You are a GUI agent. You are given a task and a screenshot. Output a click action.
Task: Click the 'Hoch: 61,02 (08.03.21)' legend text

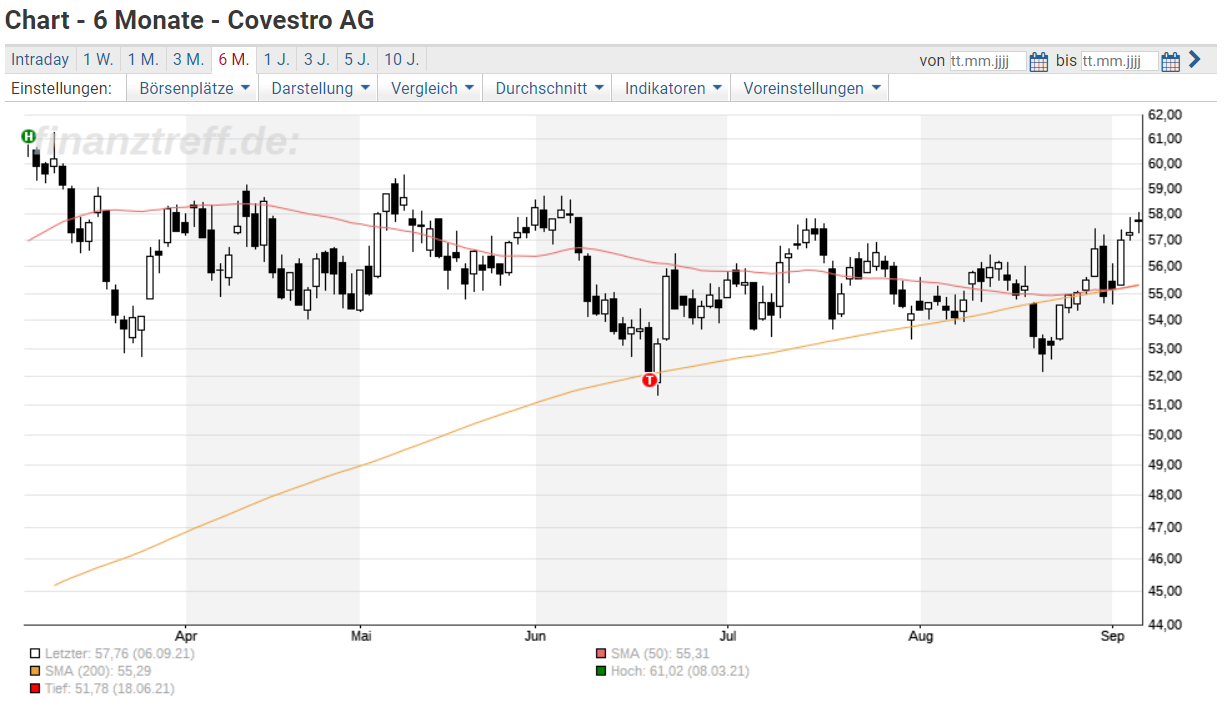pyautogui.click(x=679, y=671)
